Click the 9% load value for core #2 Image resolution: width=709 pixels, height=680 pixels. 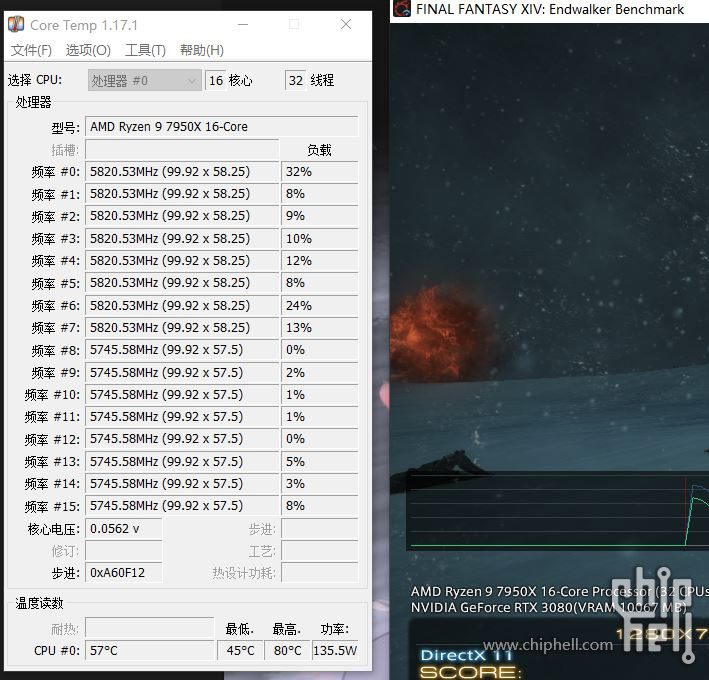tap(320, 216)
